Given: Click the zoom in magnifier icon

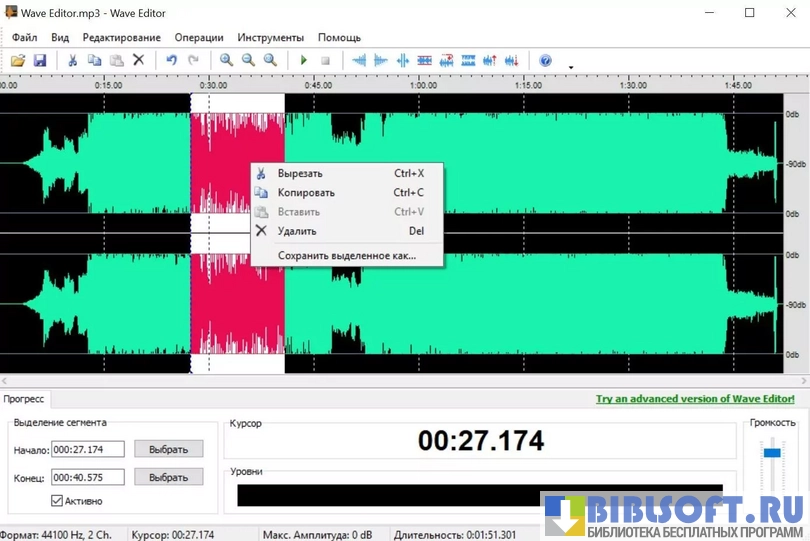Looking at the screenshot, I should [x=227, y=60].
